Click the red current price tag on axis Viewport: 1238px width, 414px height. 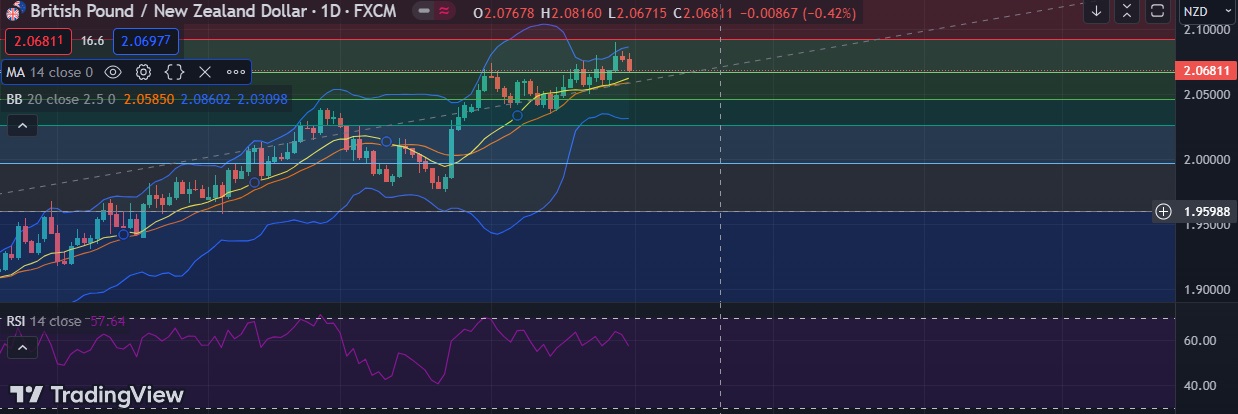tap(1205, 72)
